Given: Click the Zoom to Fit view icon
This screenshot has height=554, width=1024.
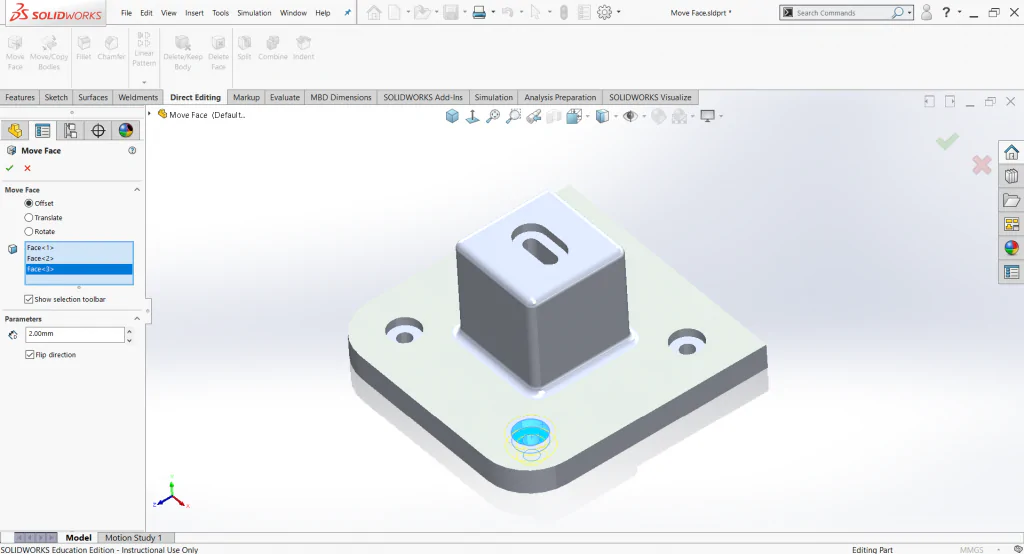Looking at the screenshot, I should click(x=493, y=116).
